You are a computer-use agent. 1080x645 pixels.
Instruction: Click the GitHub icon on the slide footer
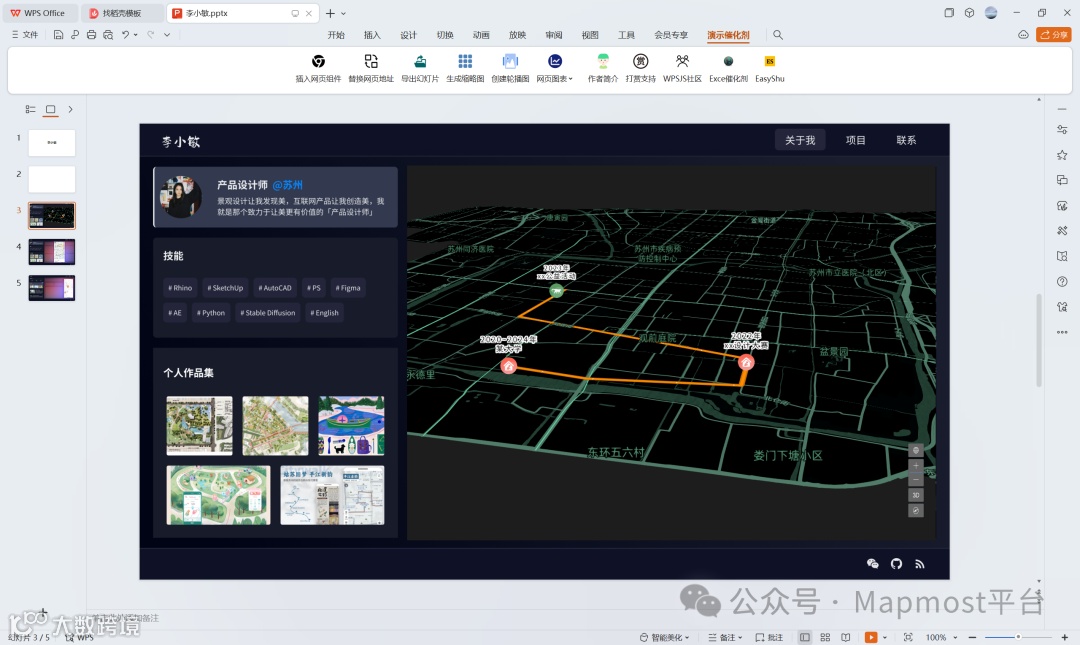tap(896, 564)
